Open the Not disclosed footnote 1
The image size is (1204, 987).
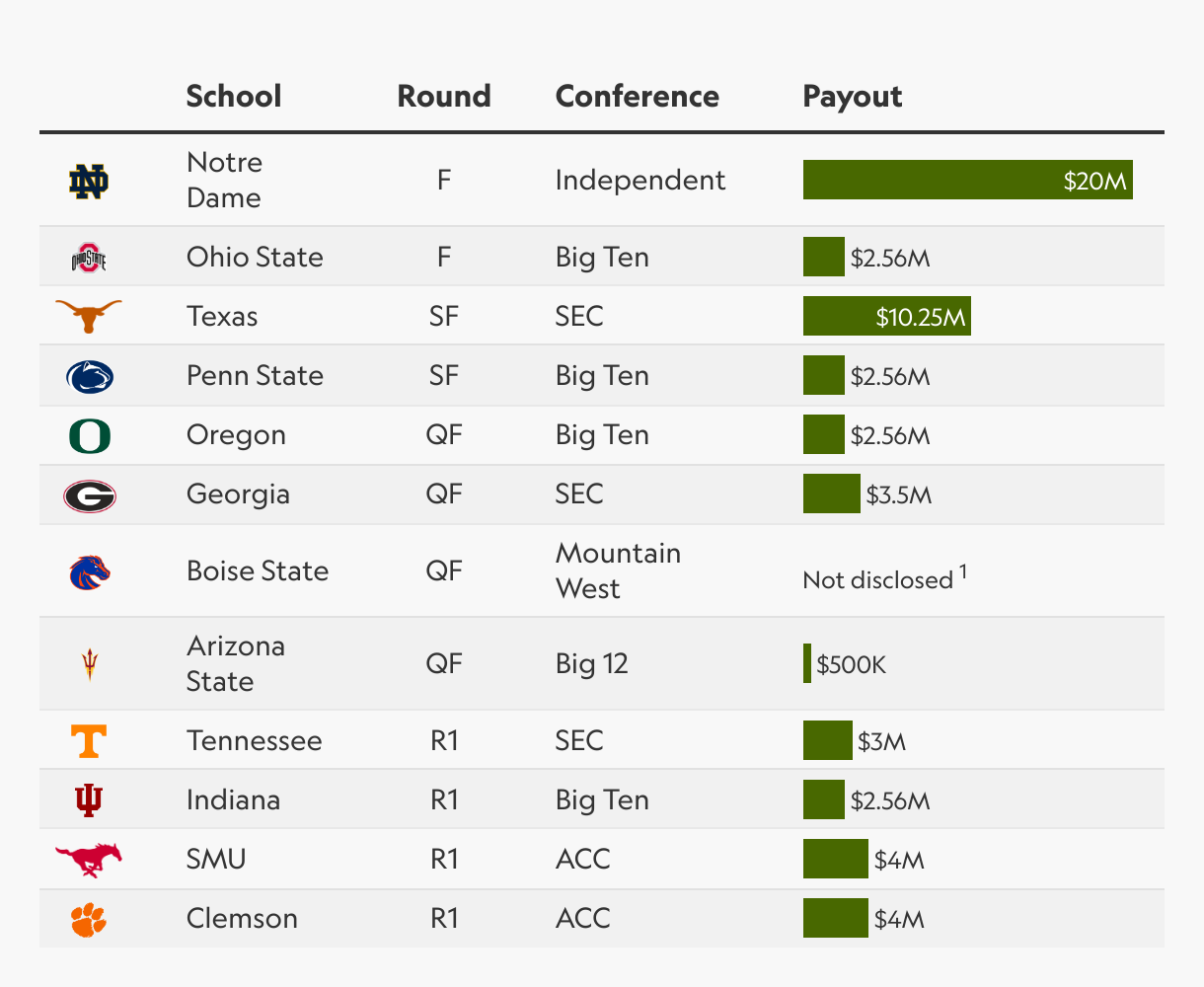[x=963, y=571]
